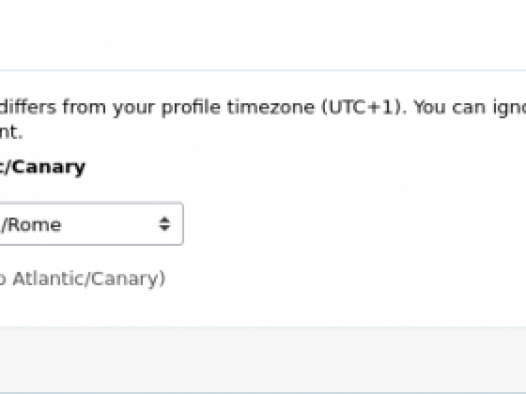
Task: Click the words profile timezone in the notice
Action: (x=238, y=108)
